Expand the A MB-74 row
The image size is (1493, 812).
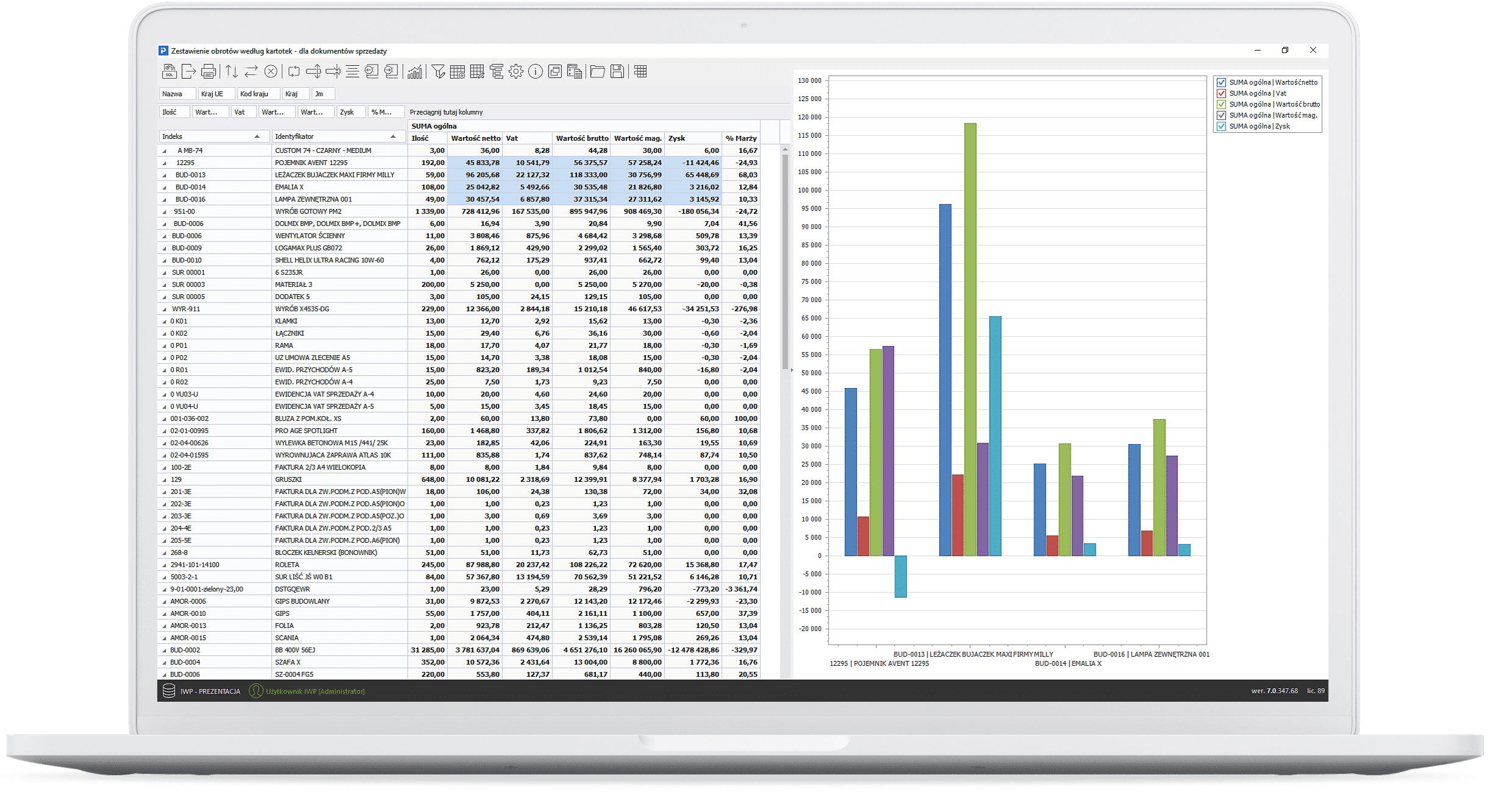[x=164, y=151]
